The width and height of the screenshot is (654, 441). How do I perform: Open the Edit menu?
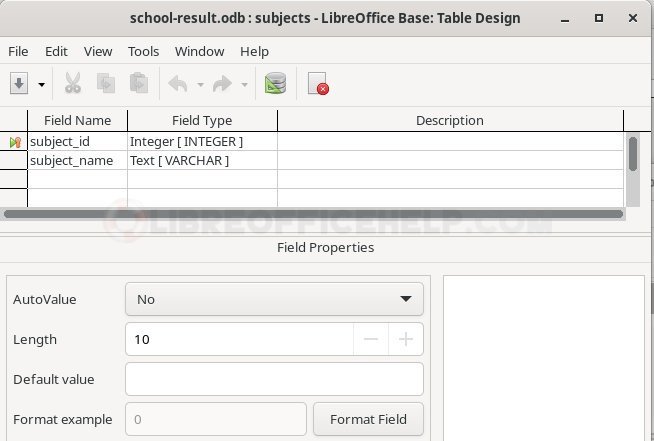click(x=56, y=51)
